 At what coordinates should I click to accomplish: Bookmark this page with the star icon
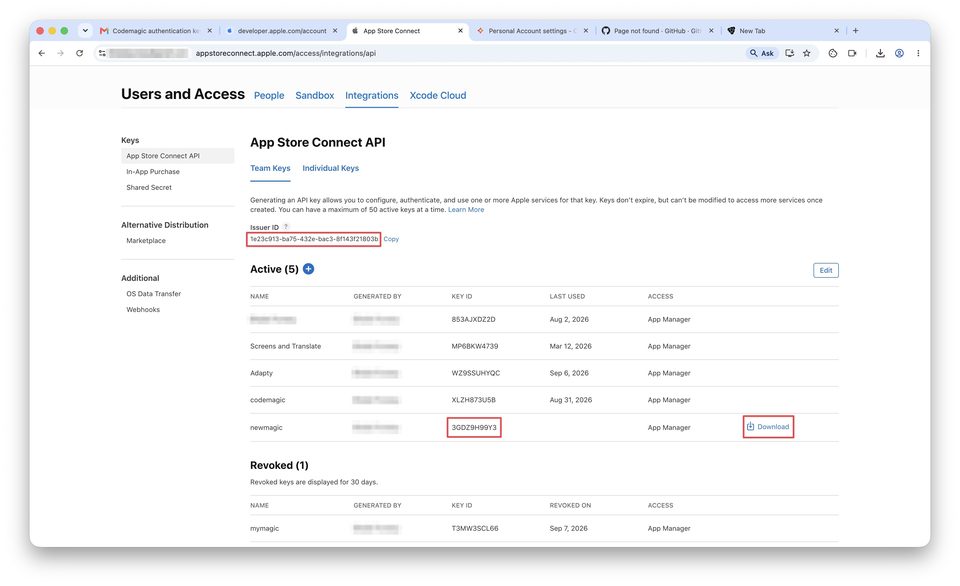(x=807, y=53)
